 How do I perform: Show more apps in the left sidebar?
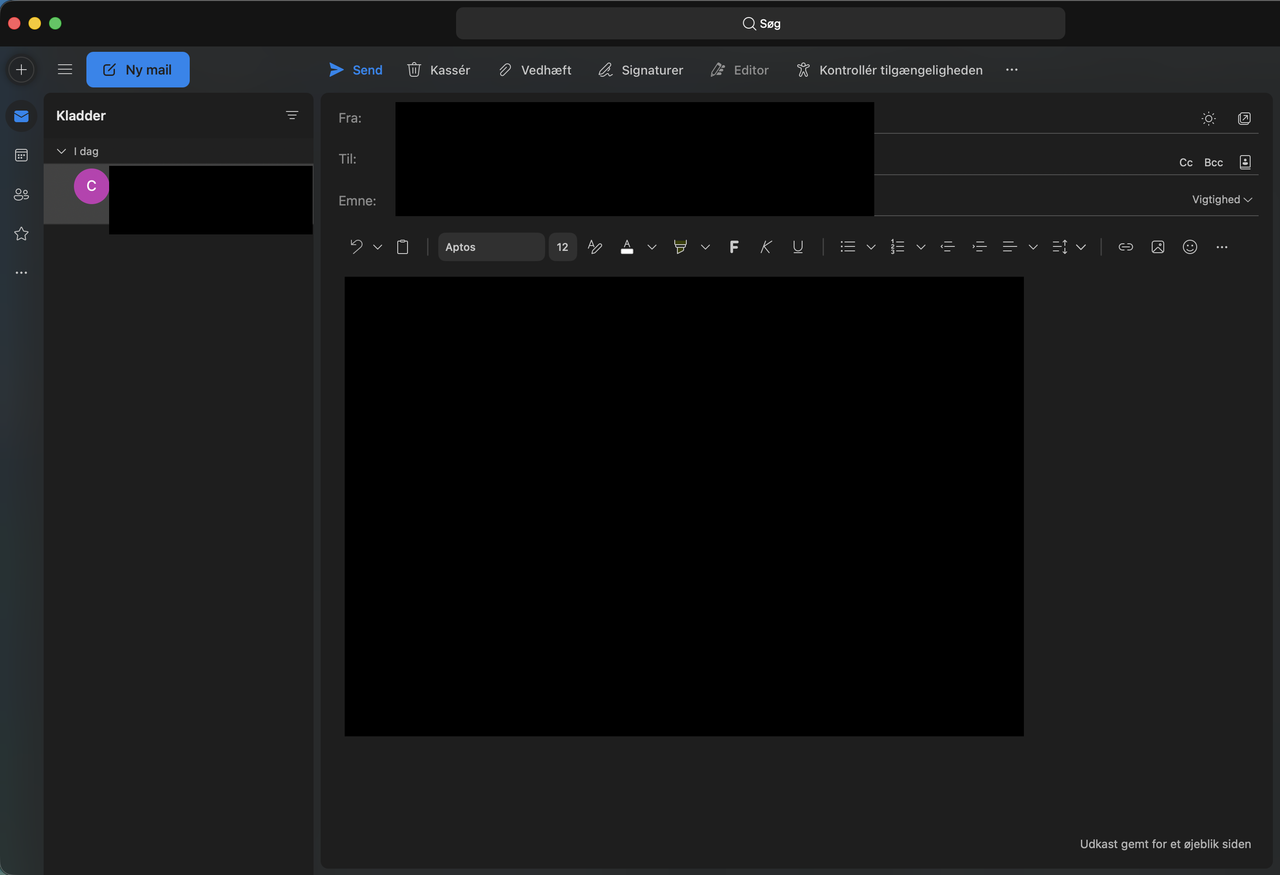tap(21, 272)
